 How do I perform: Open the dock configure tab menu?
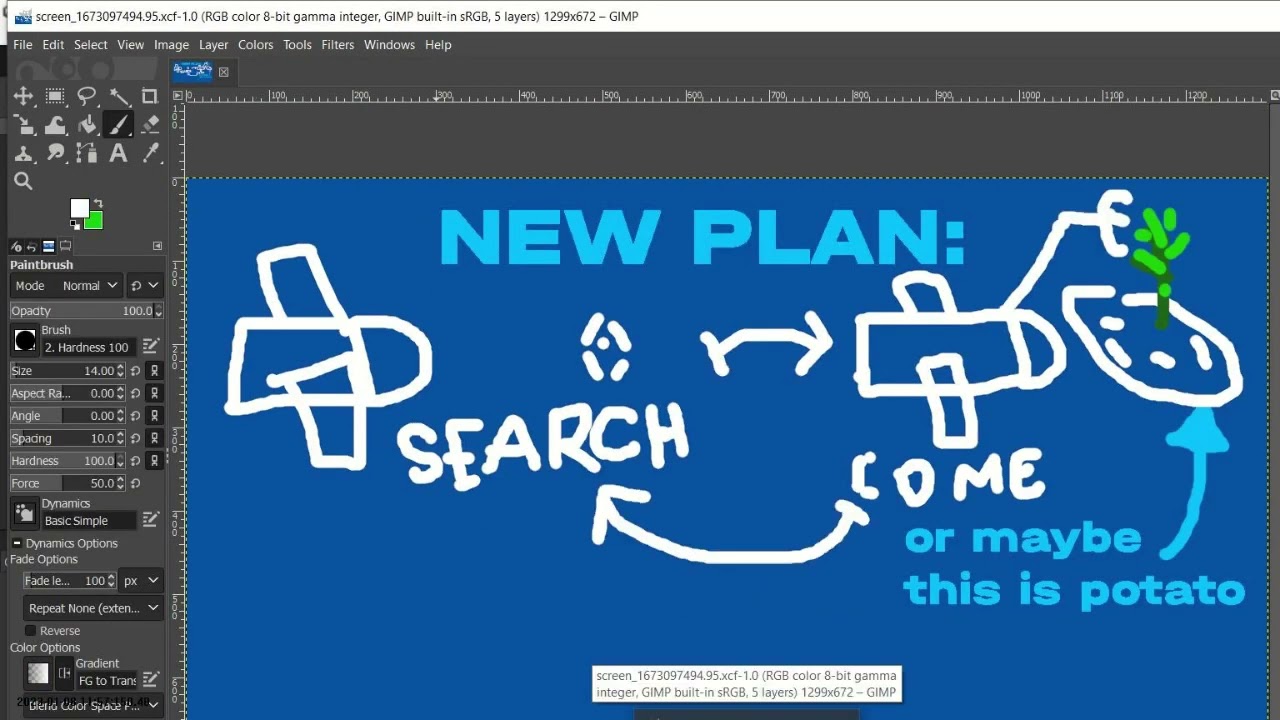[x=157, y=246]
